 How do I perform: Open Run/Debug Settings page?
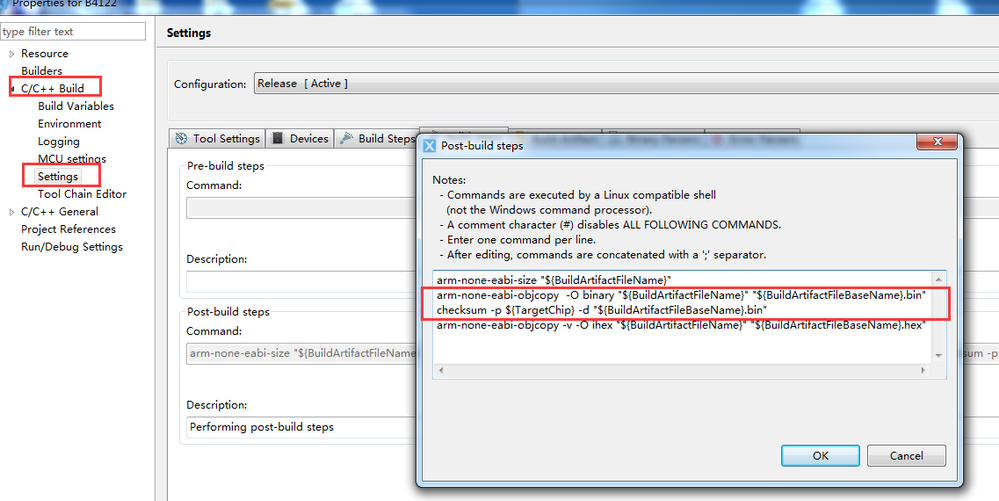coord(72,247)
